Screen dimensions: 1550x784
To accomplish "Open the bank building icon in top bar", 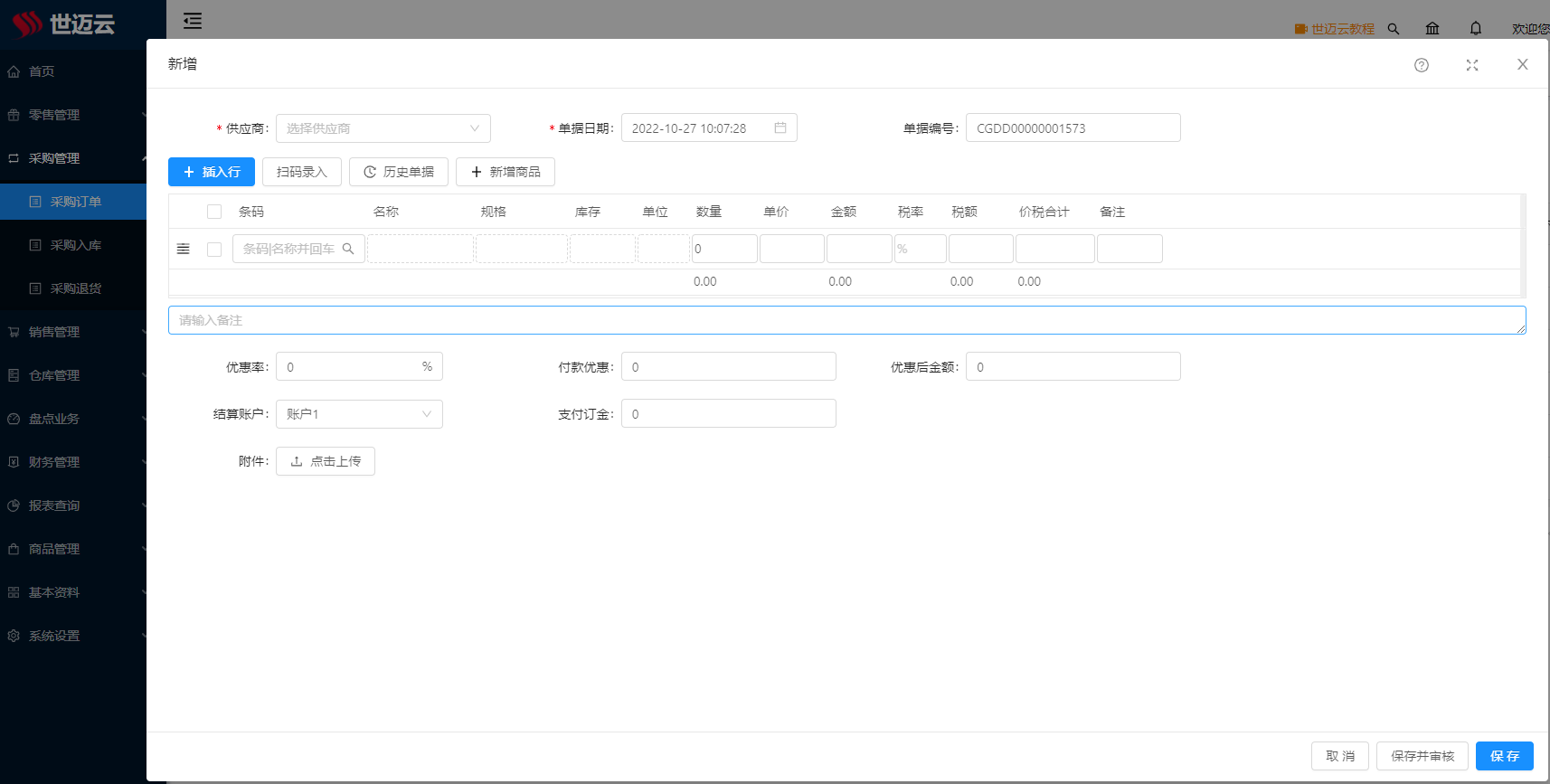I will [1432, 29].
